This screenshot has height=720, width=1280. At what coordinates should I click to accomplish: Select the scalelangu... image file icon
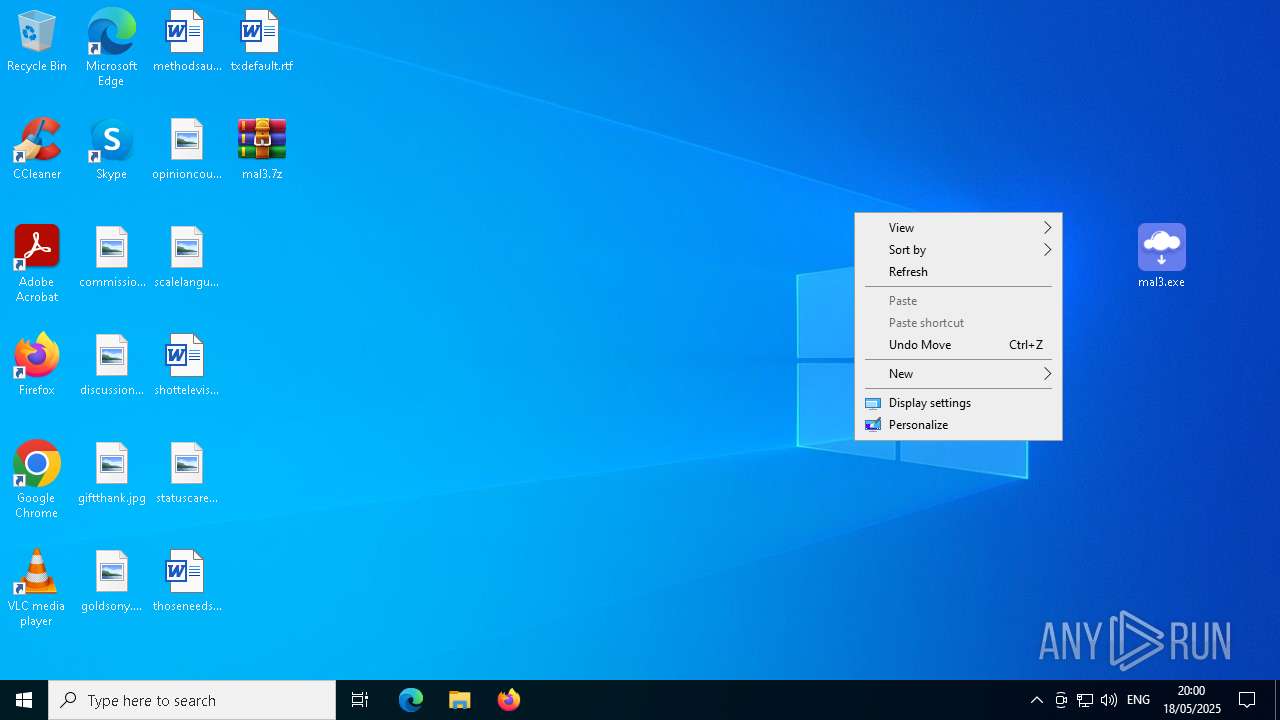coord(186,258)
